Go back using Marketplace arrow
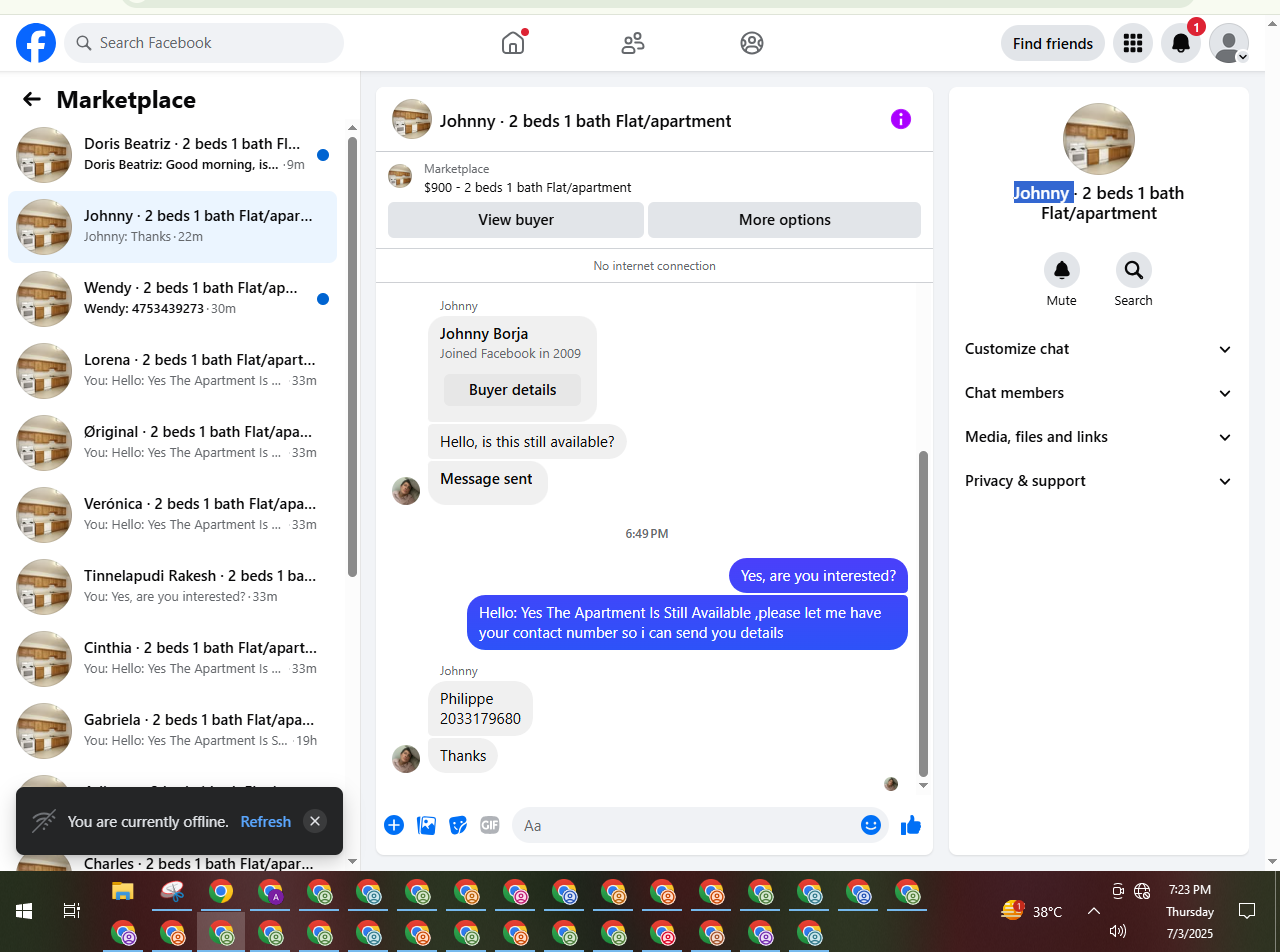The width and height of the screenshot is (1280, 952). 32,99
